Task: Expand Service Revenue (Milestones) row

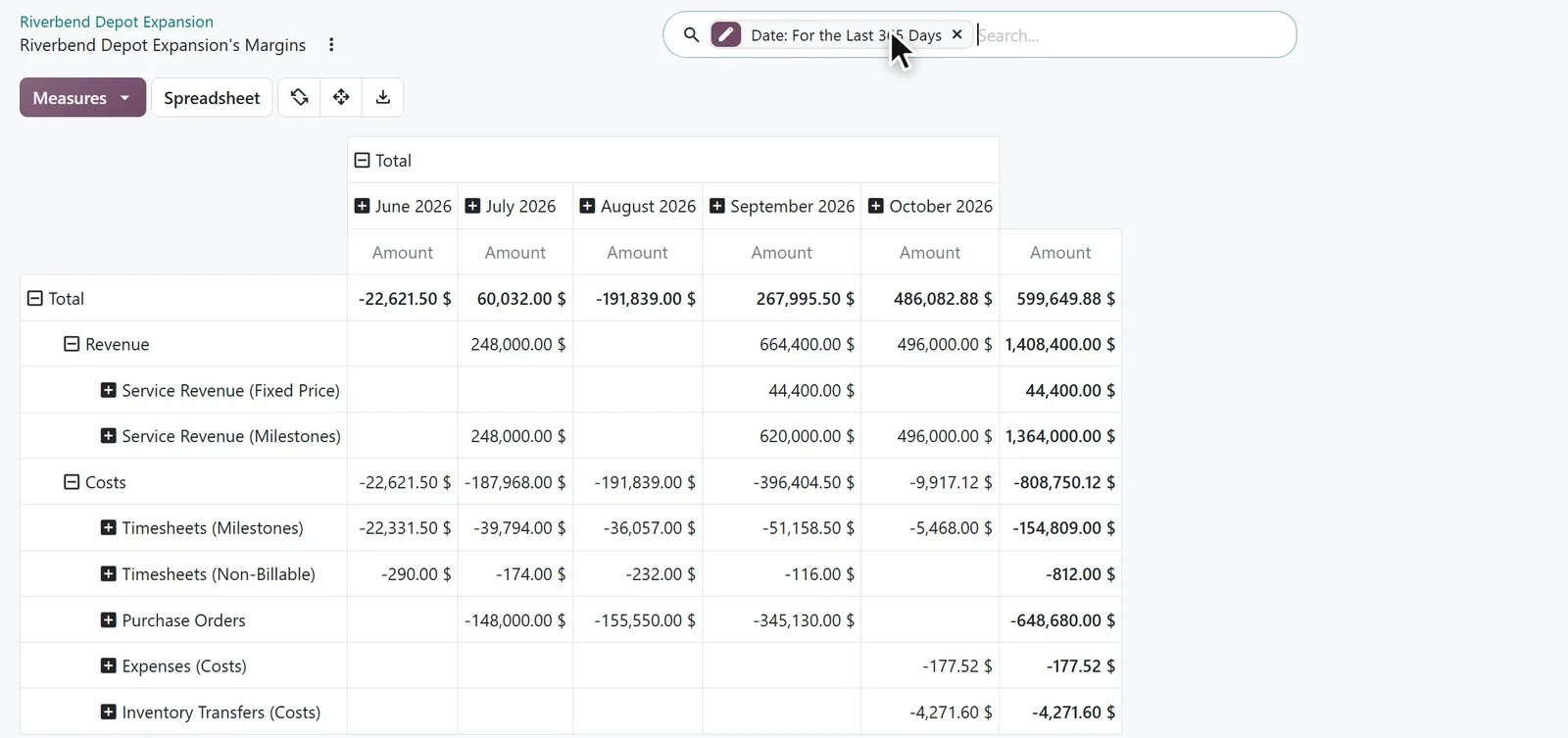Action: pyautogui.click(x=108, y=436)
